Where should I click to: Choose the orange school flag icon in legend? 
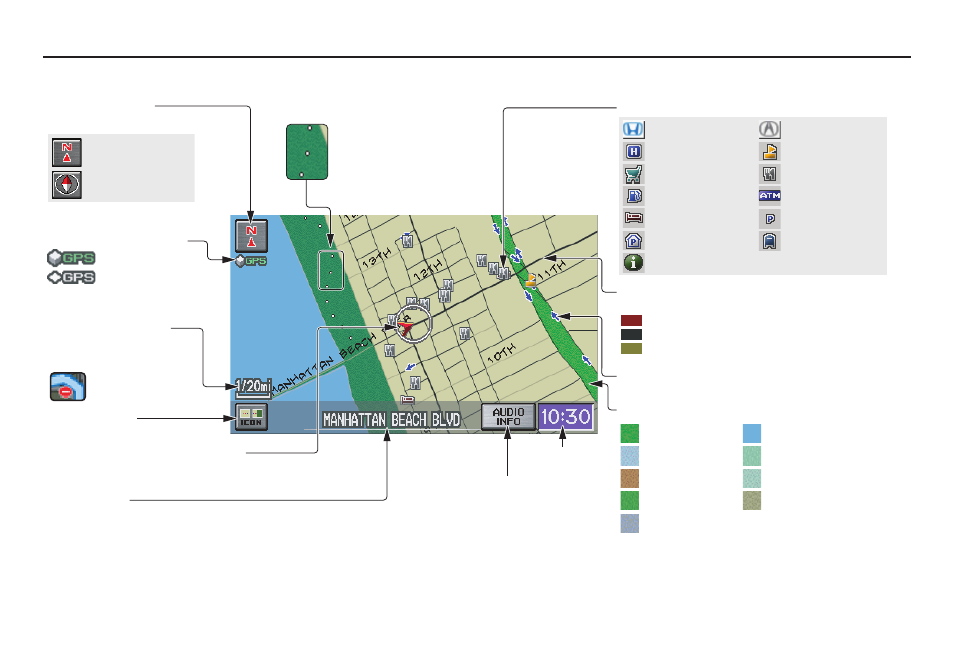point(770,152)
